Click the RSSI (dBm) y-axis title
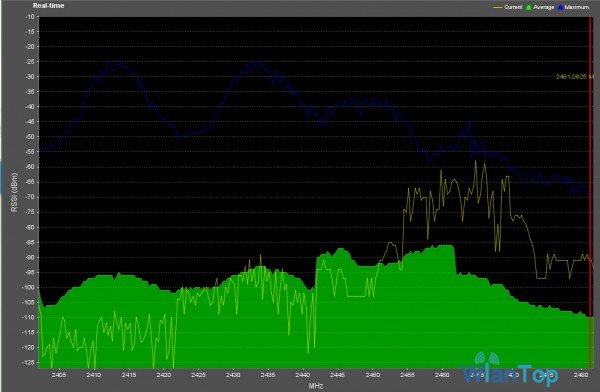Screen dimensions: 600x392 (x=14, y=192)
